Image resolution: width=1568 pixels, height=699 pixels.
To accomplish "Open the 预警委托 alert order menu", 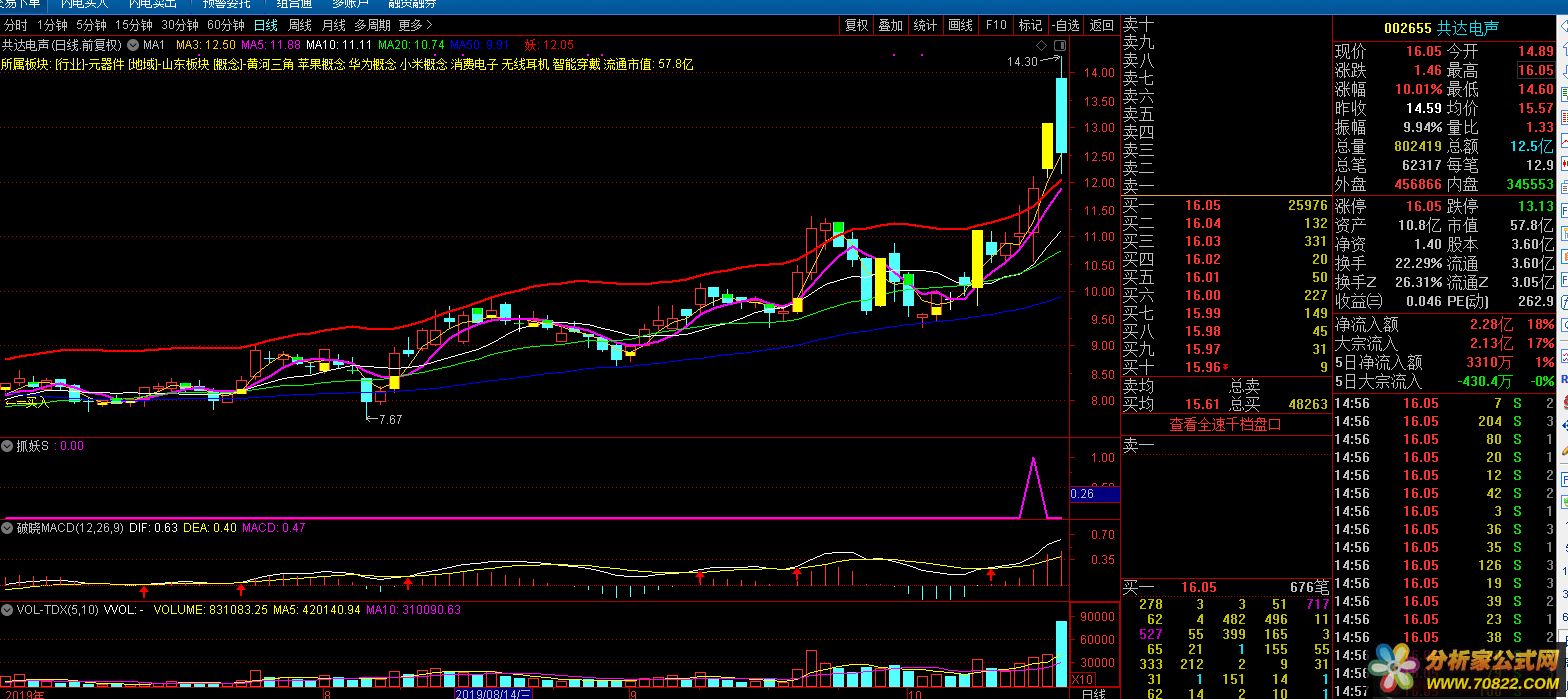I will 228,4.
